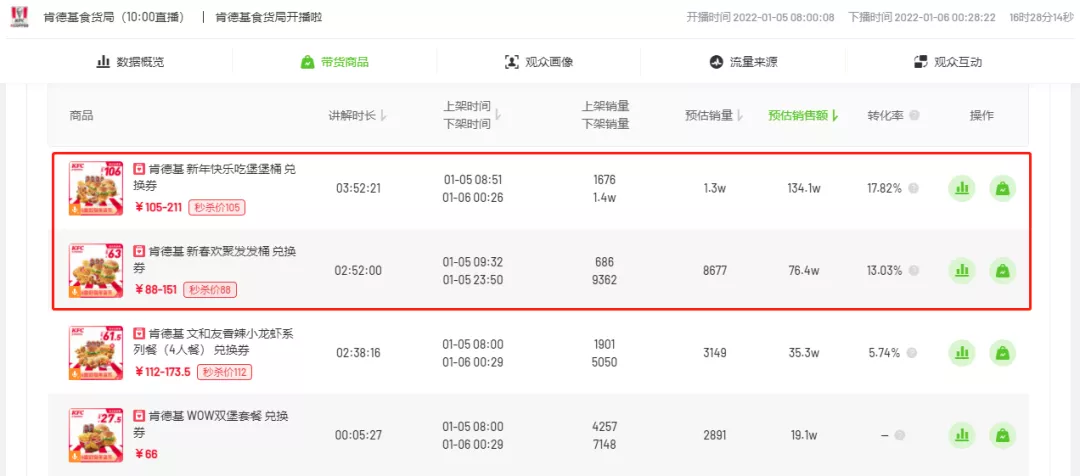Click the 观众画像 portrait icon
This screenshot has height=476, width=1080.
(512, 62)
